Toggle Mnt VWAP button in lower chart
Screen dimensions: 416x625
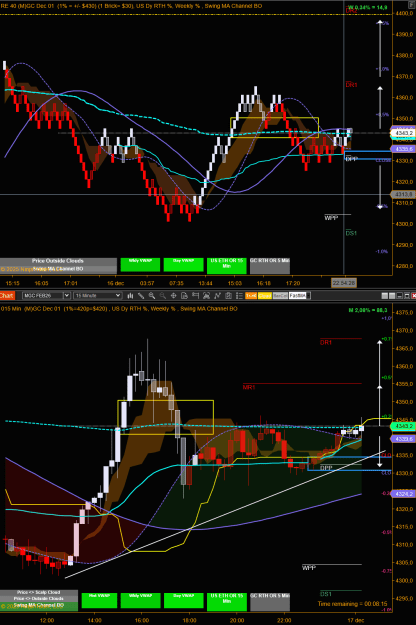[x=99, y=600]
